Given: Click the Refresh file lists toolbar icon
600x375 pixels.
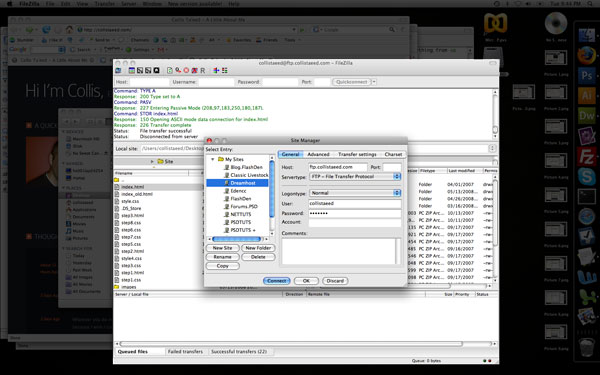Looking at the screenshot, I should click(170, 70).
